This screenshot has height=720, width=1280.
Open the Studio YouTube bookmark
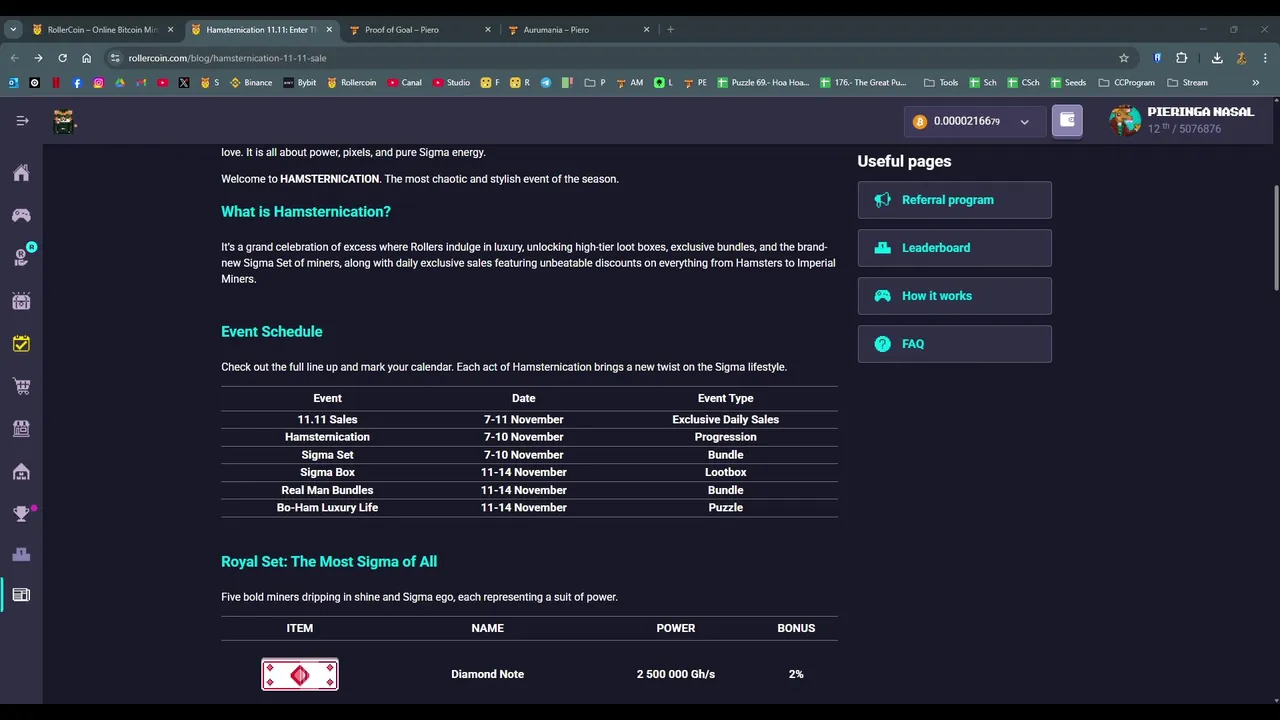coord(452,83)
